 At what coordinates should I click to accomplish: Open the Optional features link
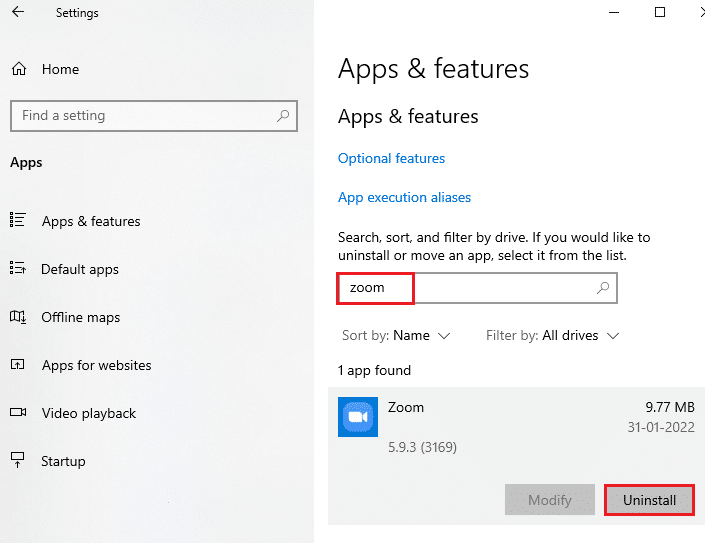click(391, 158)
